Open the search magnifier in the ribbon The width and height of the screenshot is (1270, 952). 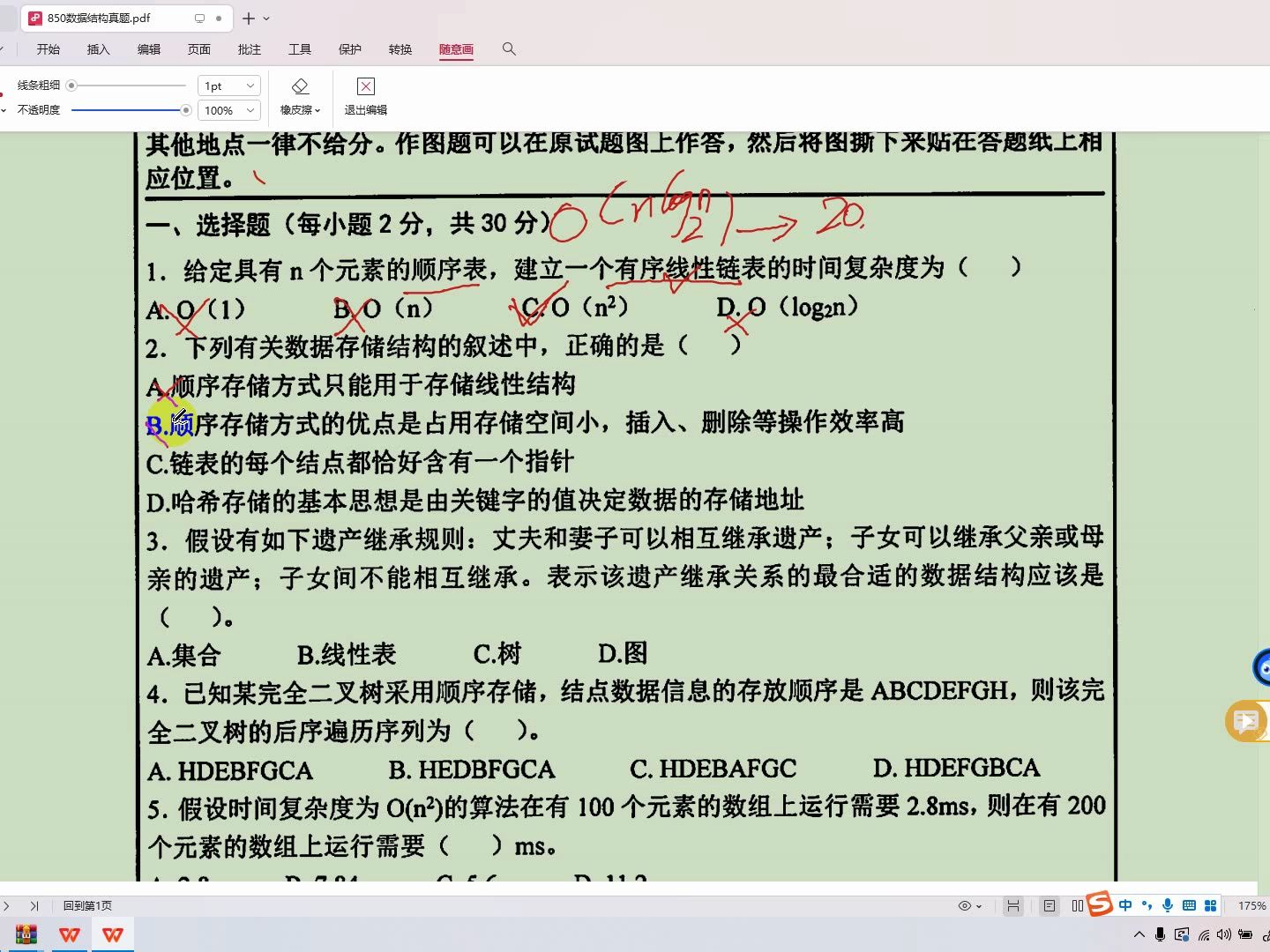(509, 49)
